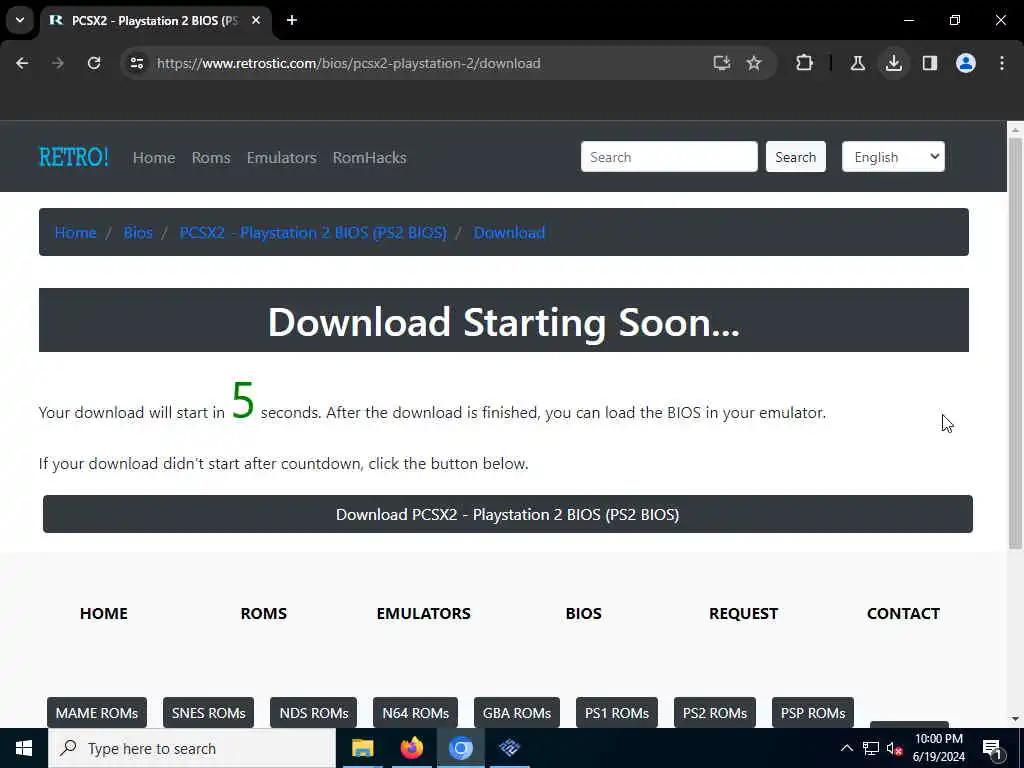
Task: Open the Chrome profile avatar
Action: (x=966, y=63)
